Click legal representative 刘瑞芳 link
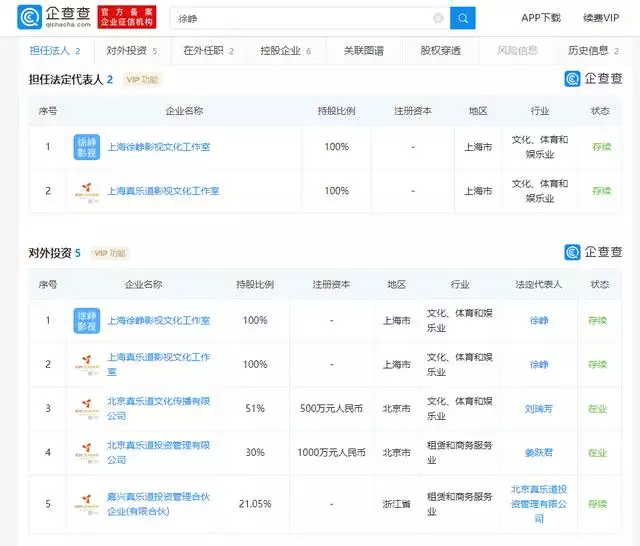The width and height of the screenshot is (640, 546). 538,408
